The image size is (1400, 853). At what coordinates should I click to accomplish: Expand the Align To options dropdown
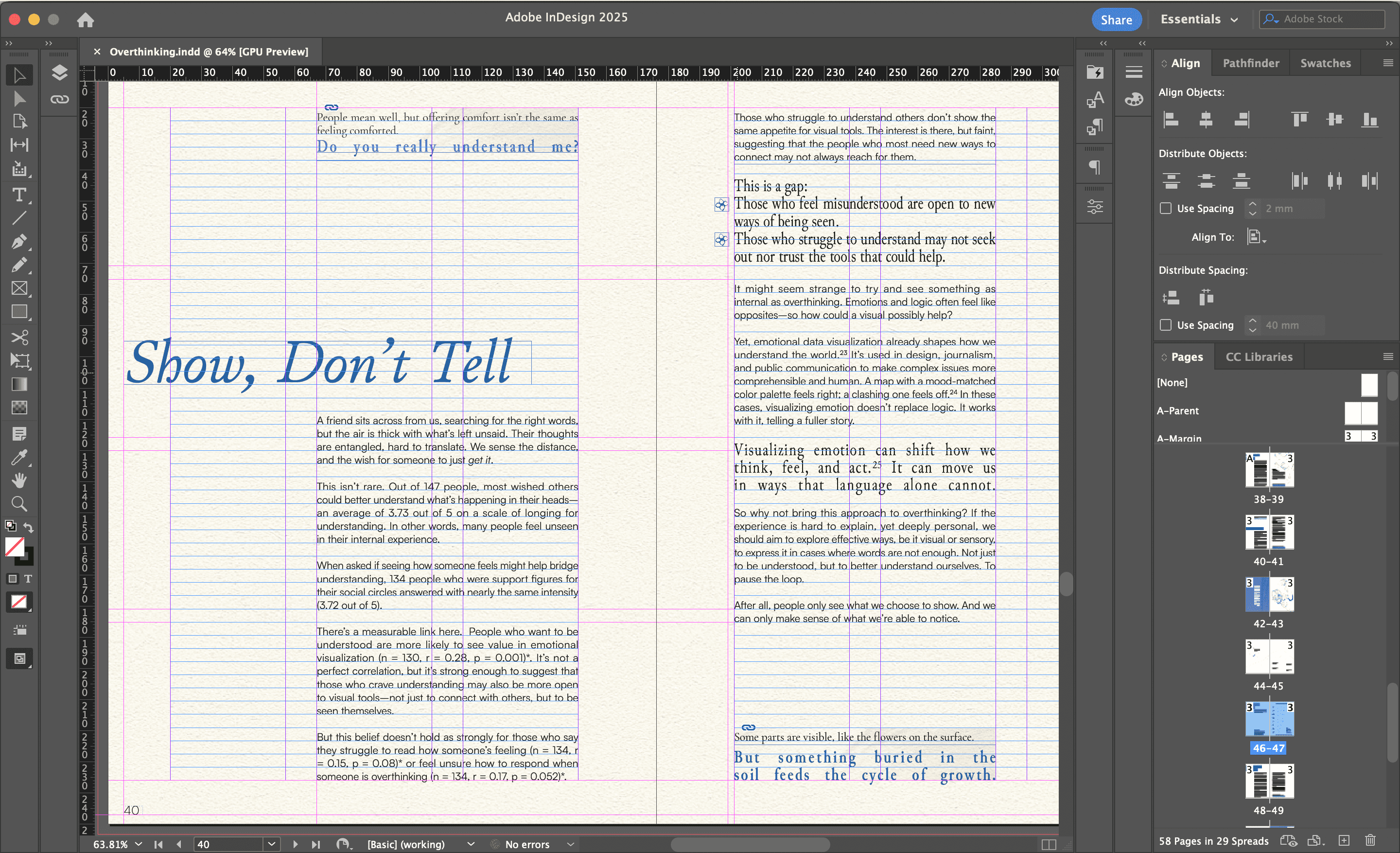coord(1256,237)
